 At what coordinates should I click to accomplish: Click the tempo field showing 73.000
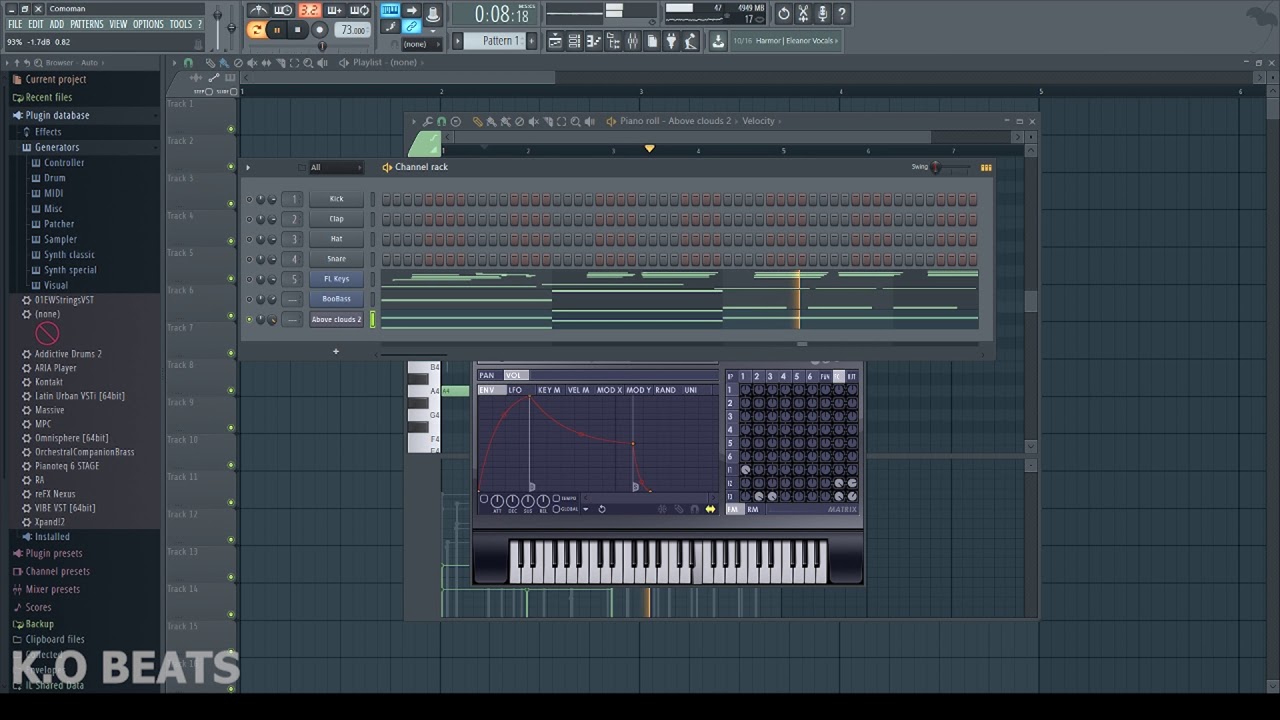coord(351,30)
